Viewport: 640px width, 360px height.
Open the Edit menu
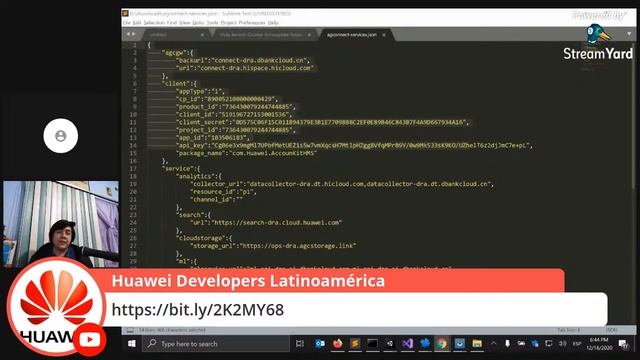coord(137,23)
